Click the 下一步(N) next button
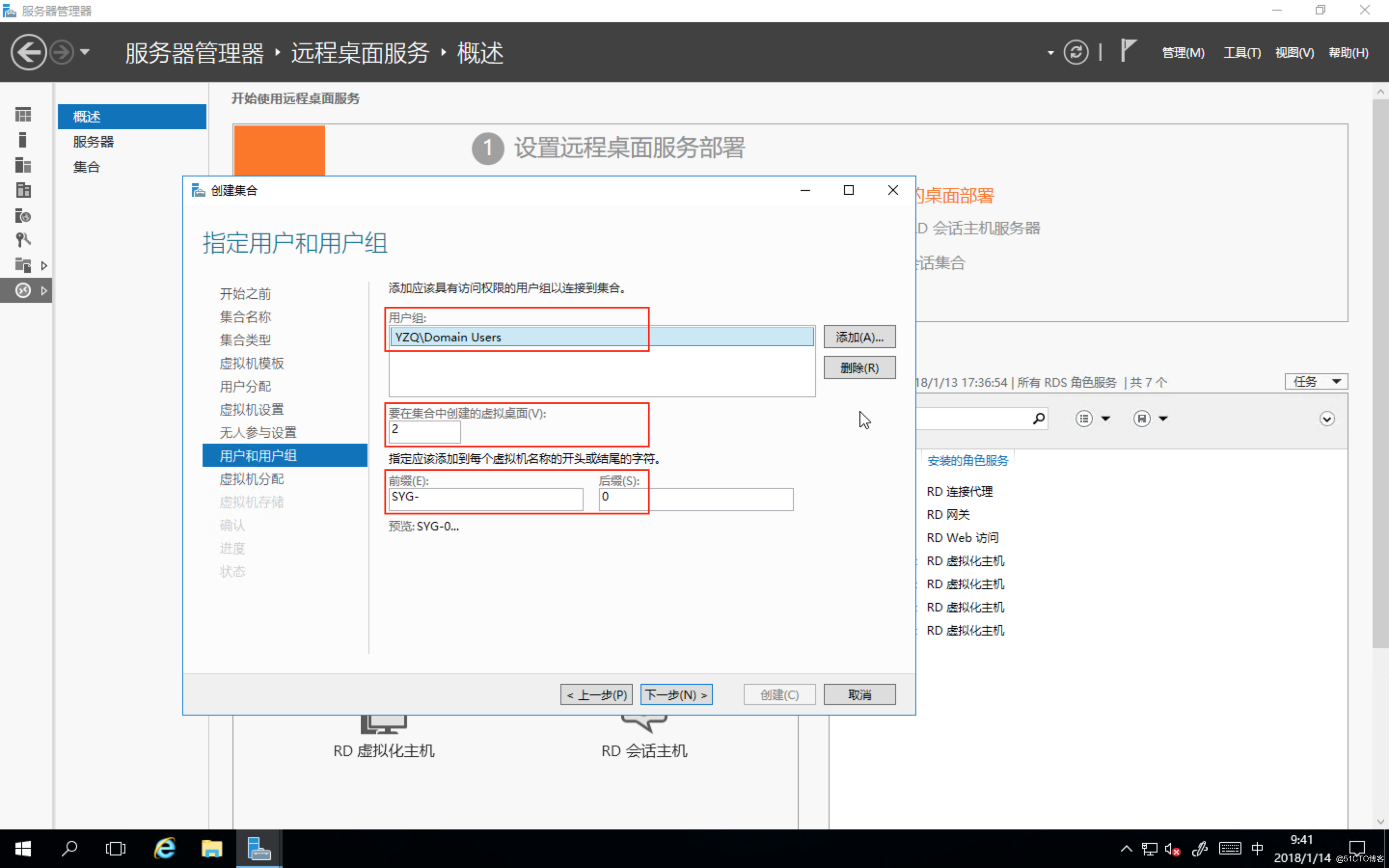Screen dimensions: 1389x868 (x=676, y=694)
